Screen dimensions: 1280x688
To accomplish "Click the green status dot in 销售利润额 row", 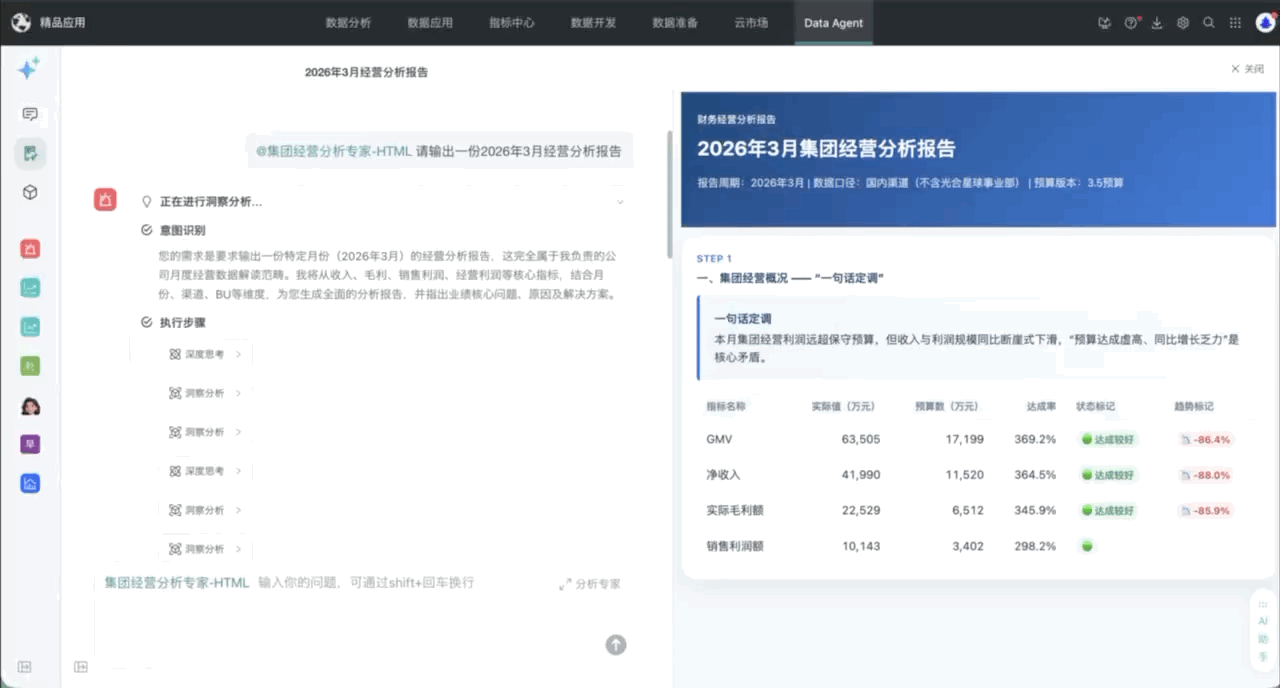I will coord(1087,546).
